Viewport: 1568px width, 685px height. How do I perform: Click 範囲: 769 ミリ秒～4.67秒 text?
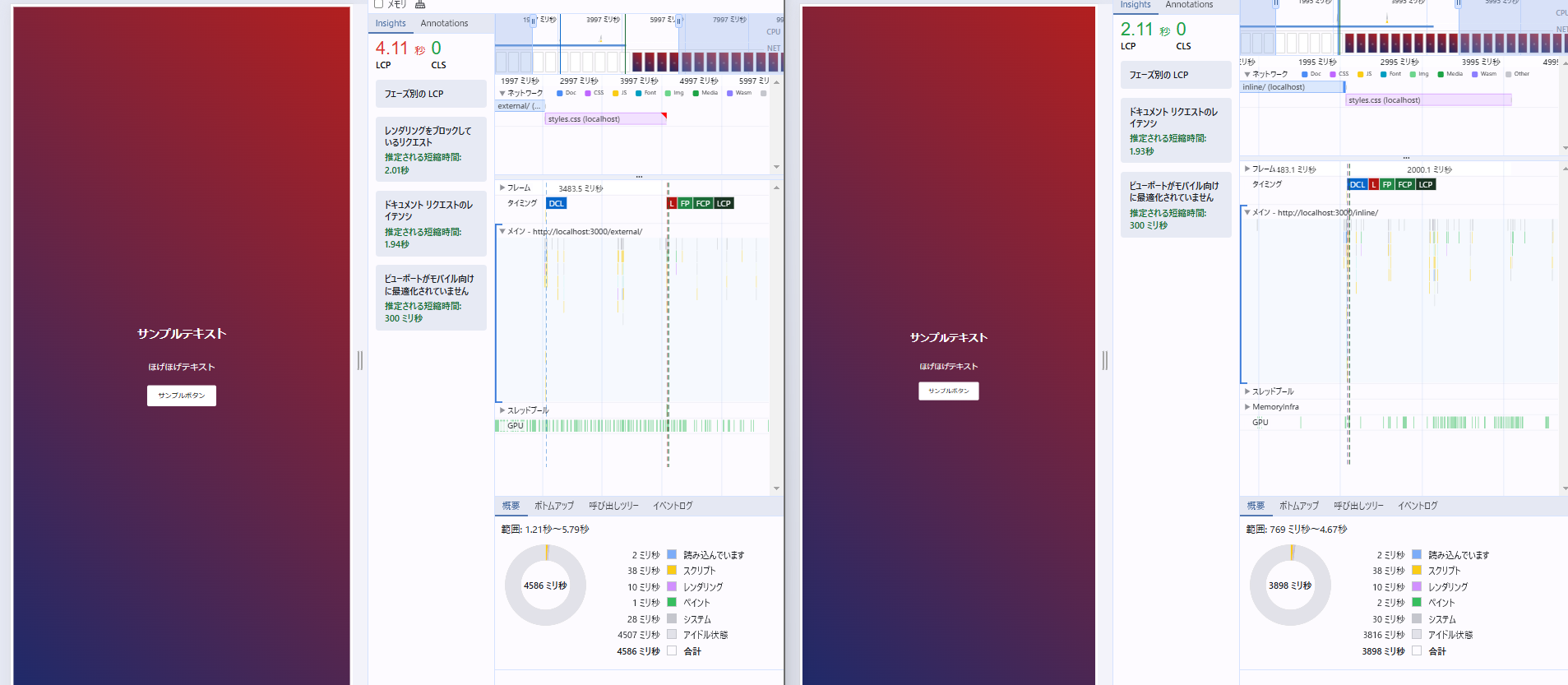click(x=1297, y=530)
